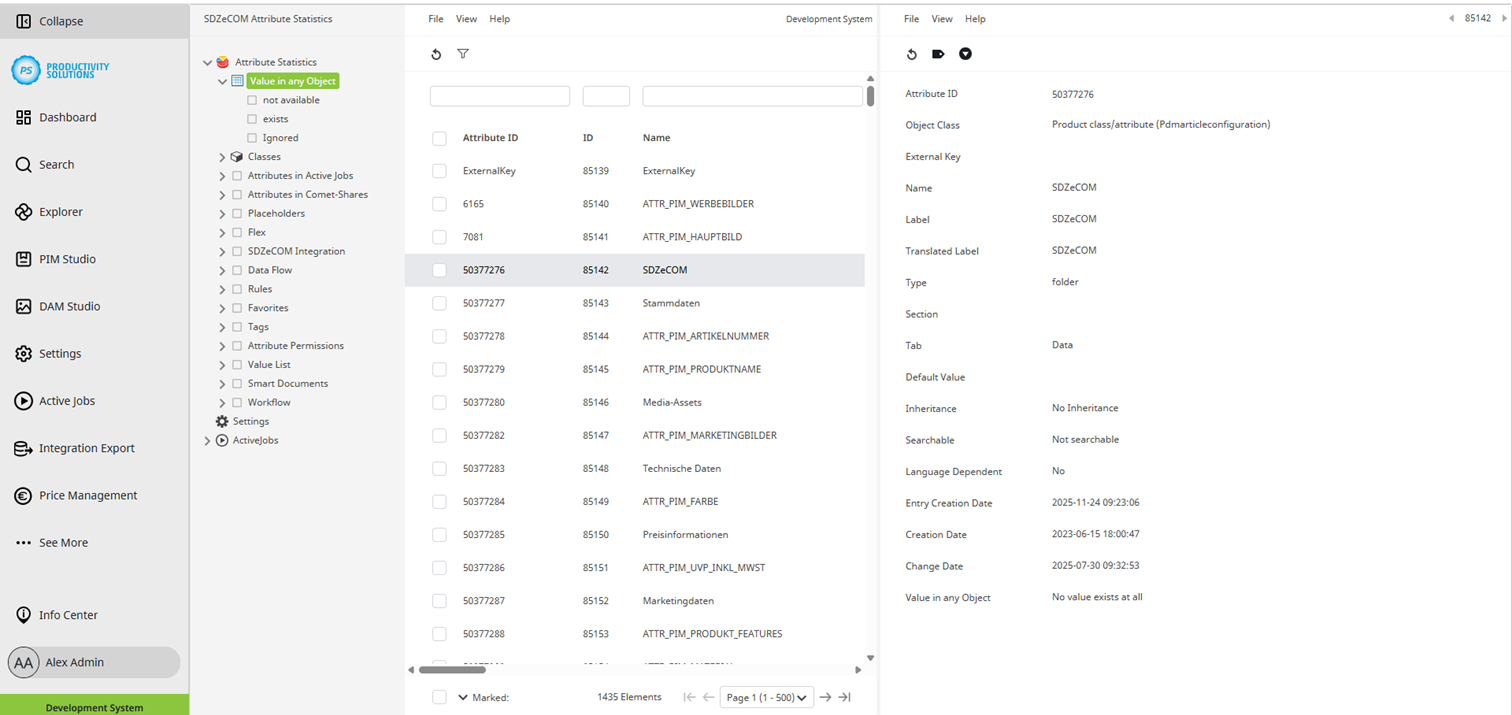This screenshot has width=1512, height=715.
Task: Open the filter icon in the list toolbar
Action: (463, 54)
